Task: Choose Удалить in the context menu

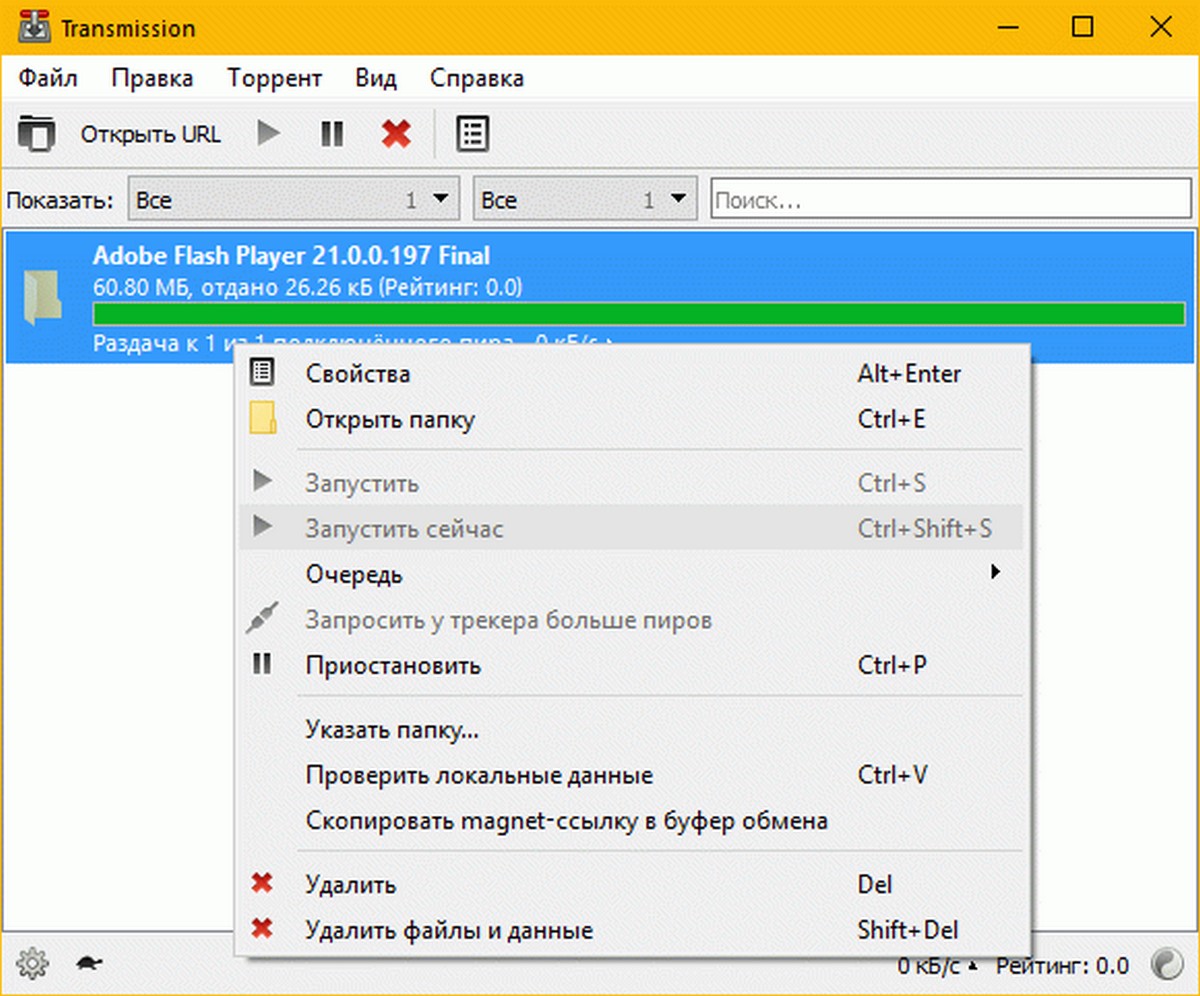Action: [631, 885]
